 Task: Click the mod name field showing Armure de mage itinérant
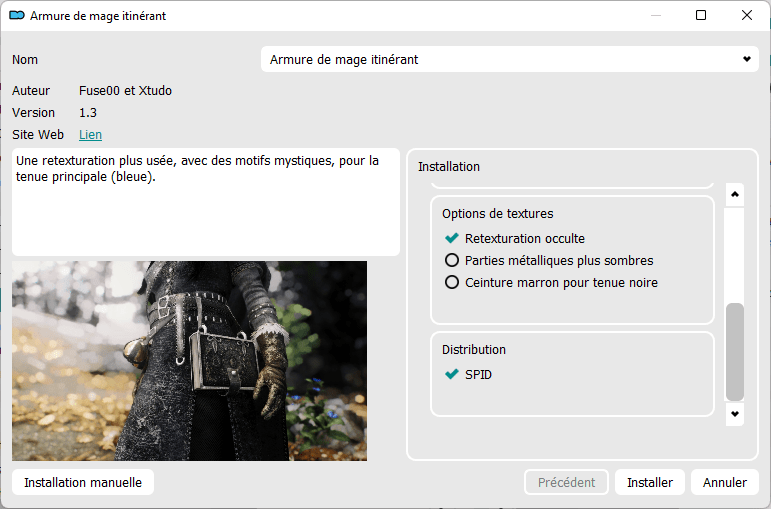[x=500, y=60]
